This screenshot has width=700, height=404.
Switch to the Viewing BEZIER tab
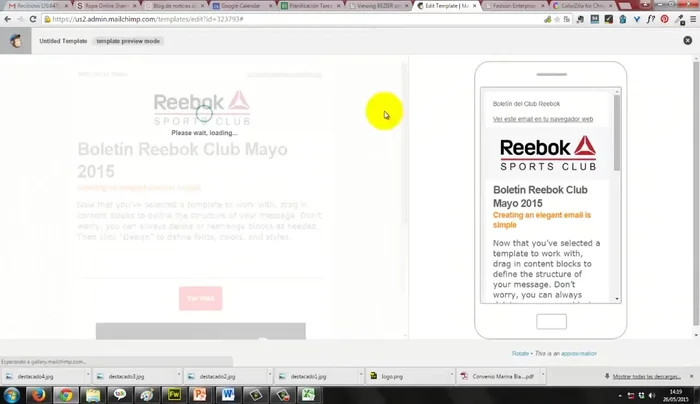(x=378, y=6)
